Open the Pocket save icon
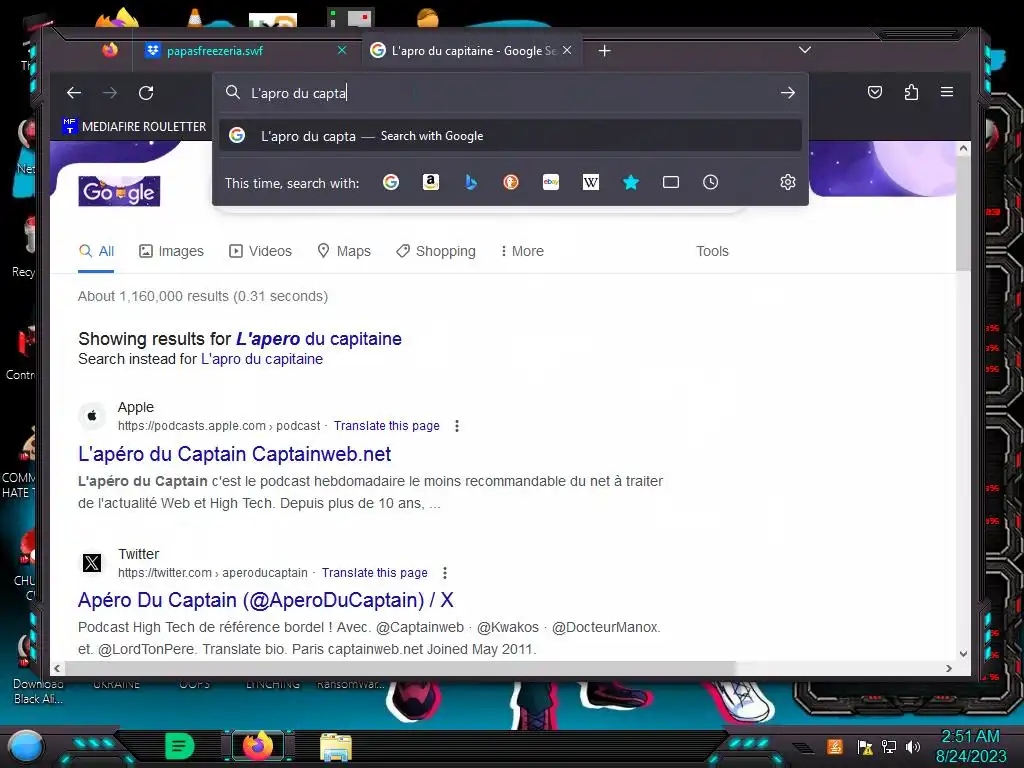Viewport: 1024px width, 768px height. coord(875,92)
